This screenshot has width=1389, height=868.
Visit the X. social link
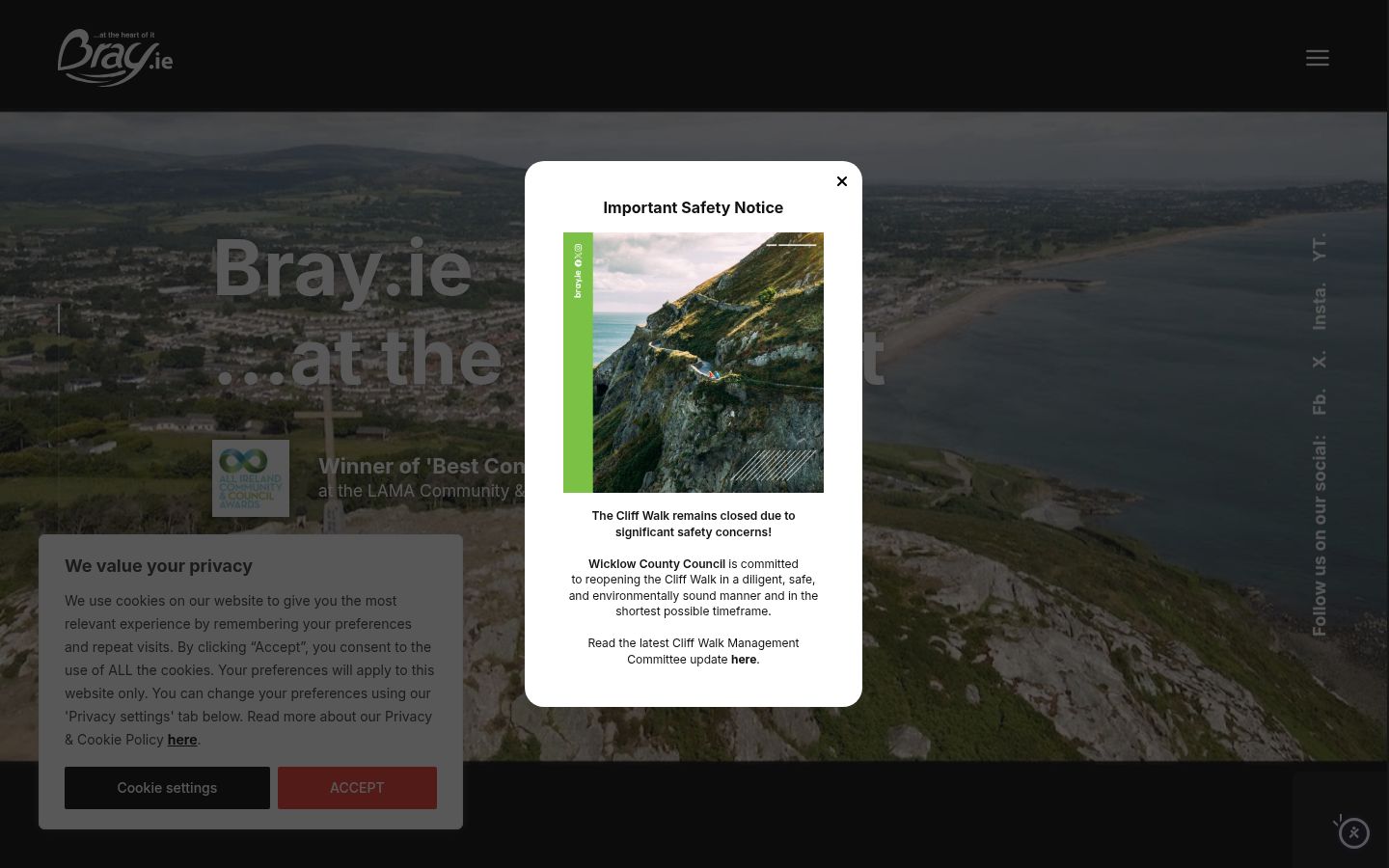pos(1319,359)
